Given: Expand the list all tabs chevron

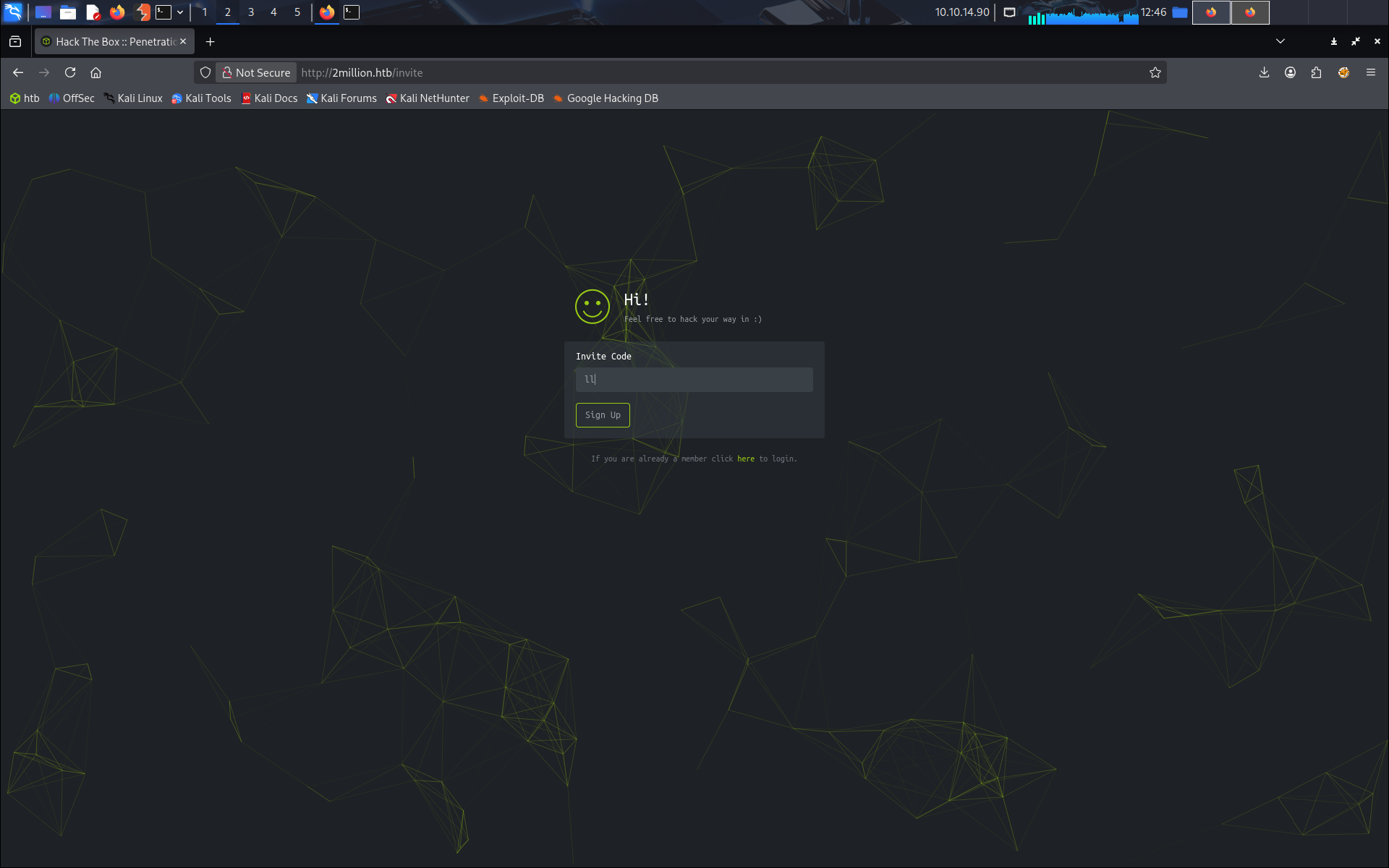Looking at the screenshot, I should point(1280,41).
